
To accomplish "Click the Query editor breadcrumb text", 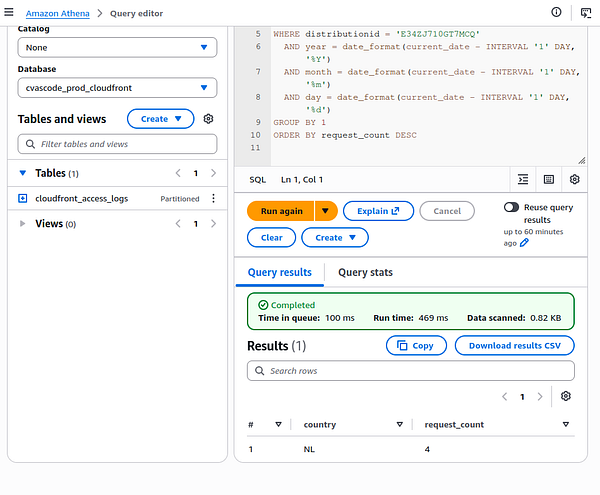I will click(x=136, y=13).
